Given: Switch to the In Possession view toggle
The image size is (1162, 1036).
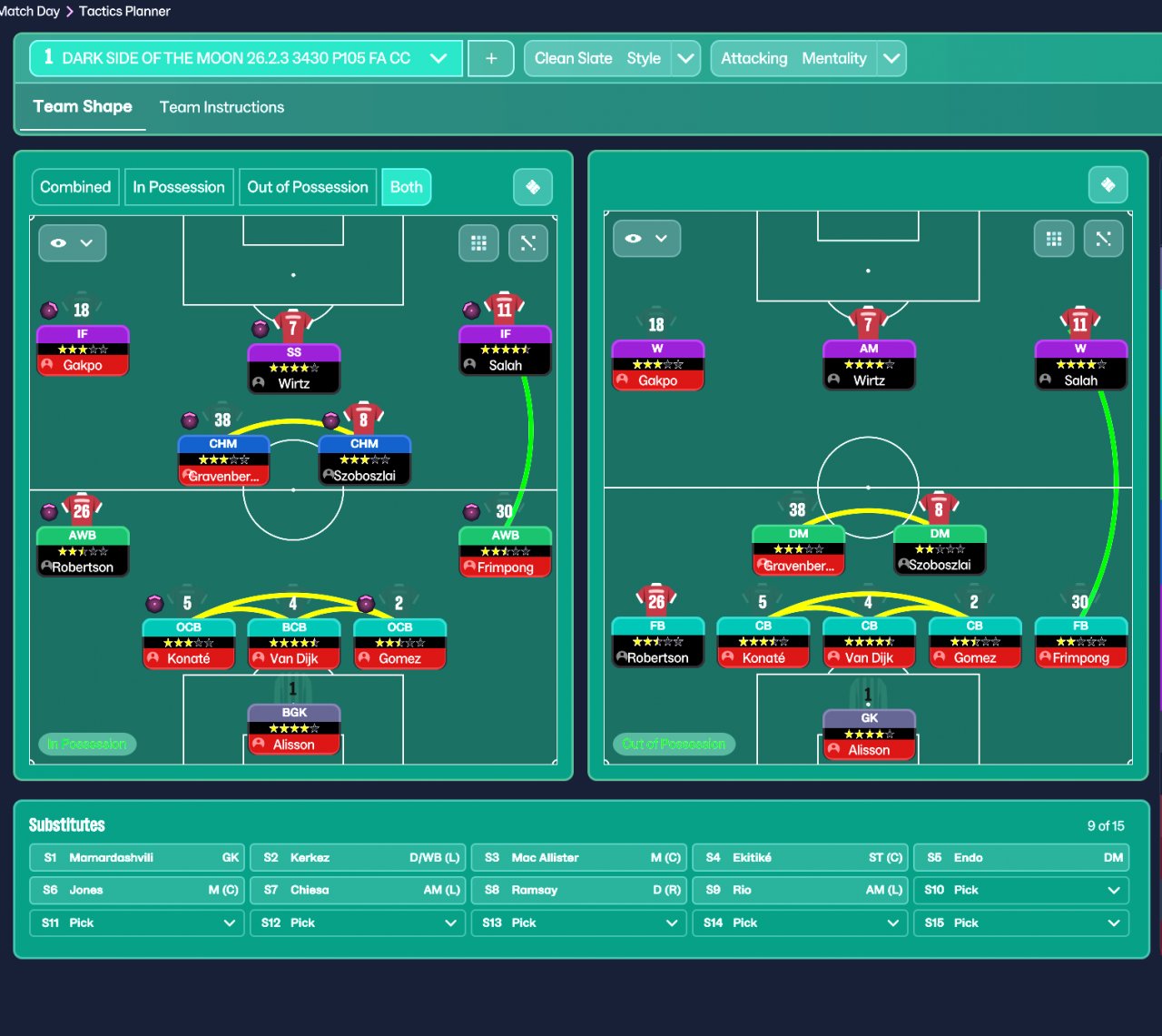Looking at the screenshot, I should tap(179, 187).
